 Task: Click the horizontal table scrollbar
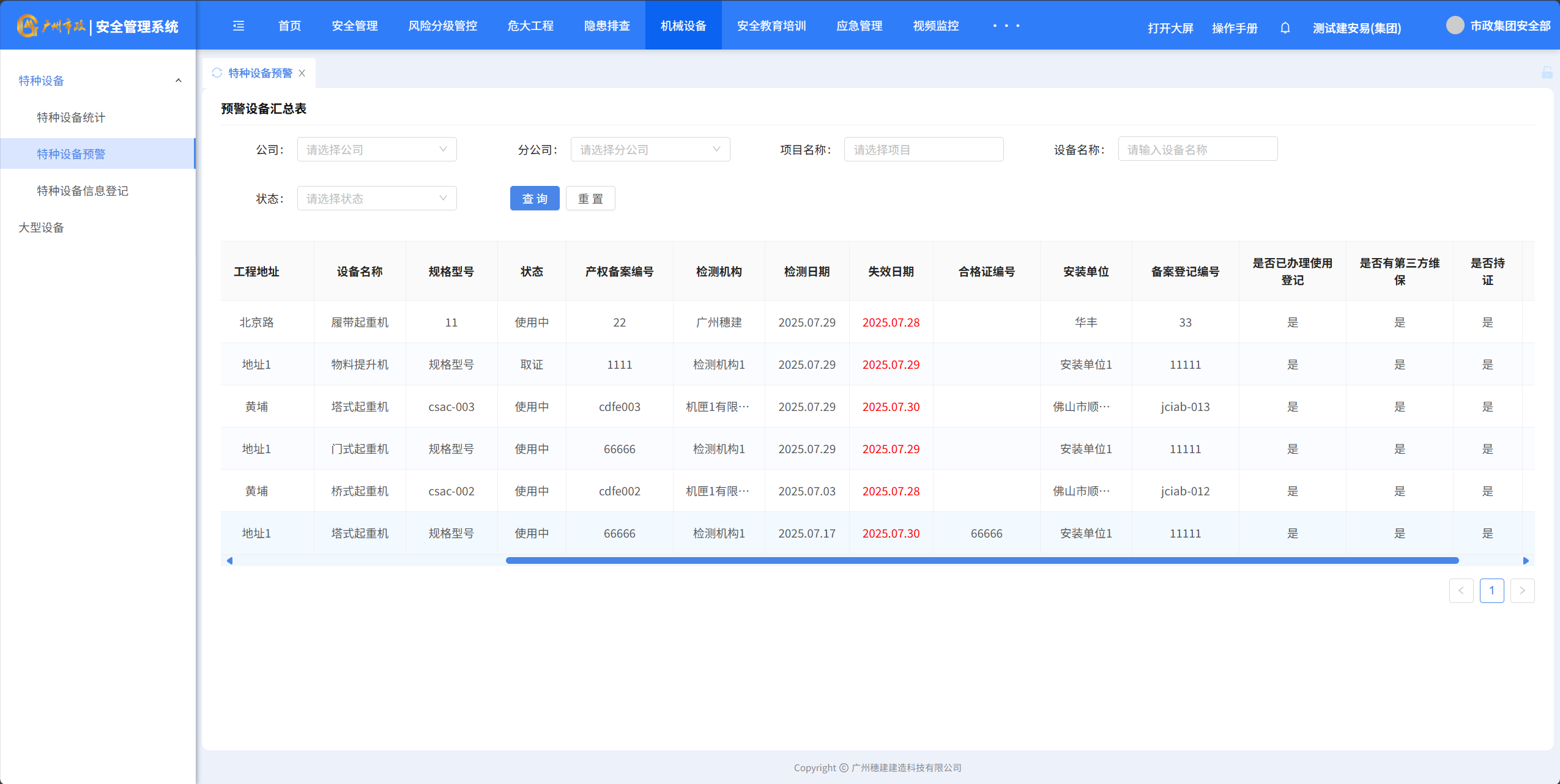tap(981, 560)
